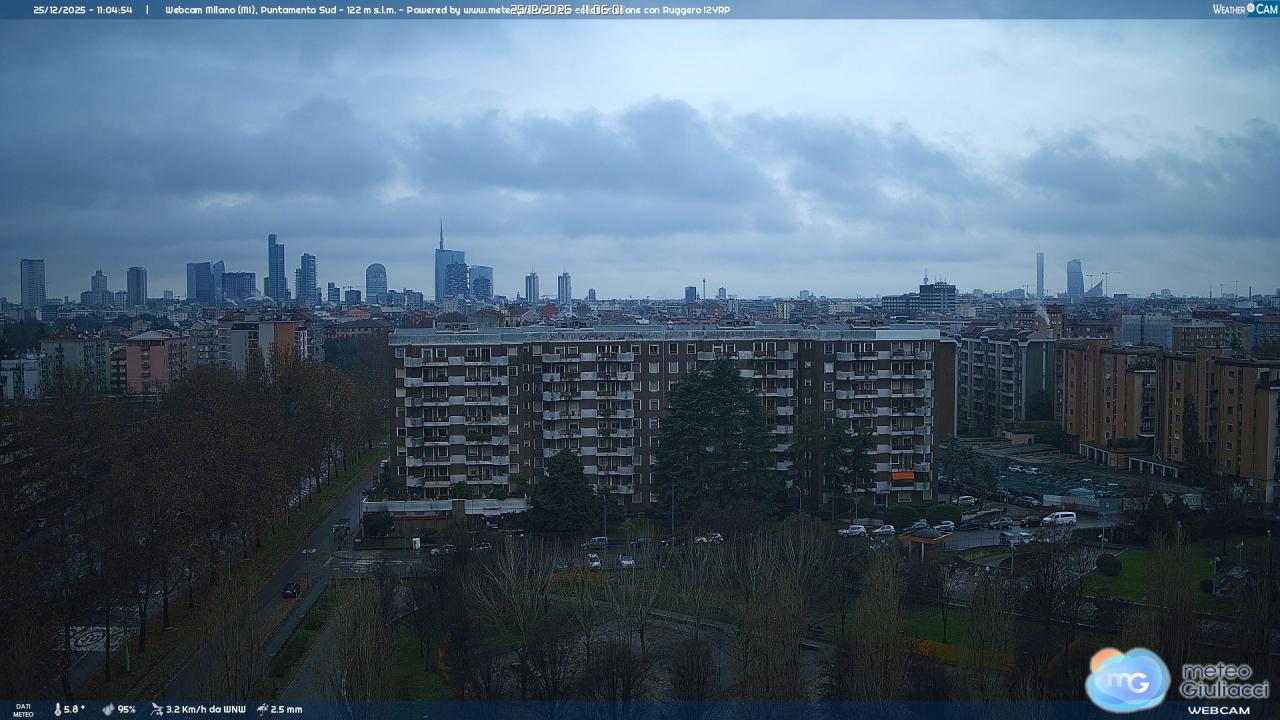Click the 11:04:54 timestamp at top left

111,10
